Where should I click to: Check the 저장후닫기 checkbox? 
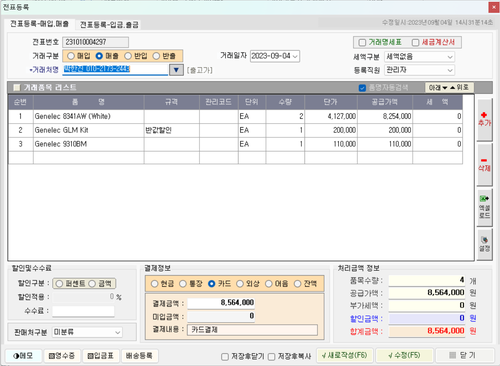coord(225,357)
